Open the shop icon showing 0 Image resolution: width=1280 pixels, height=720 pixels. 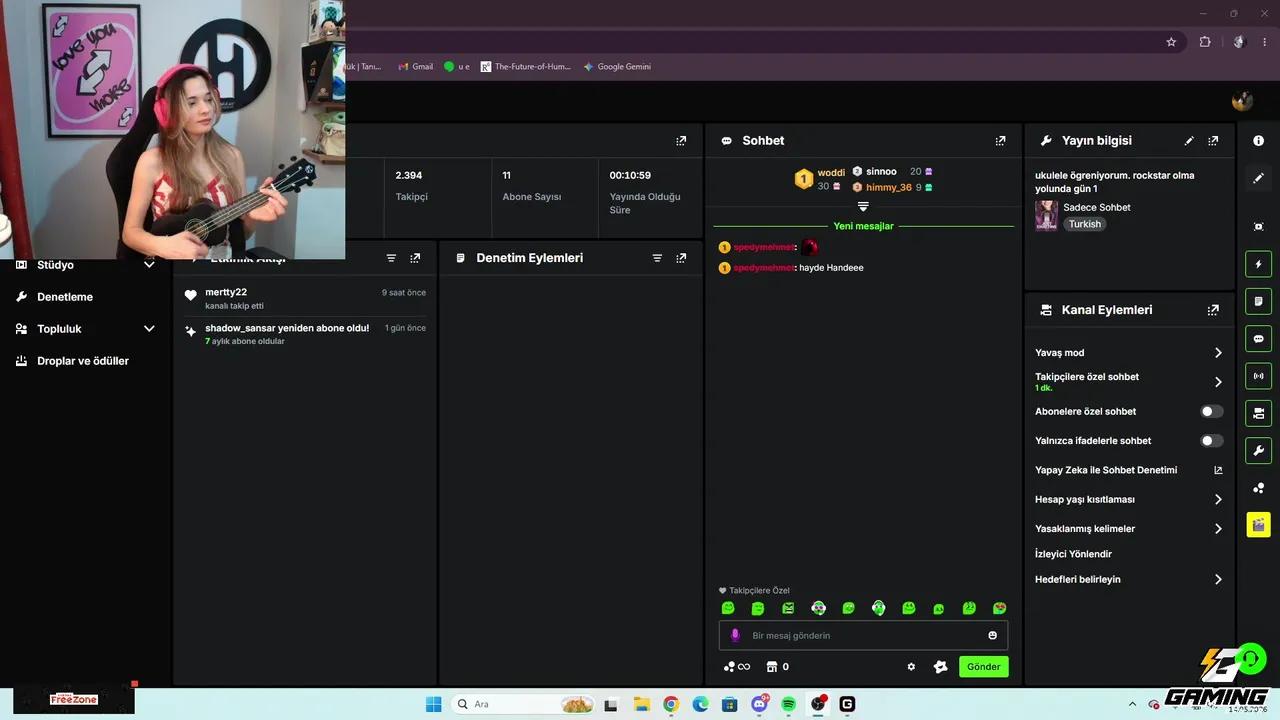tap(778, 667)
